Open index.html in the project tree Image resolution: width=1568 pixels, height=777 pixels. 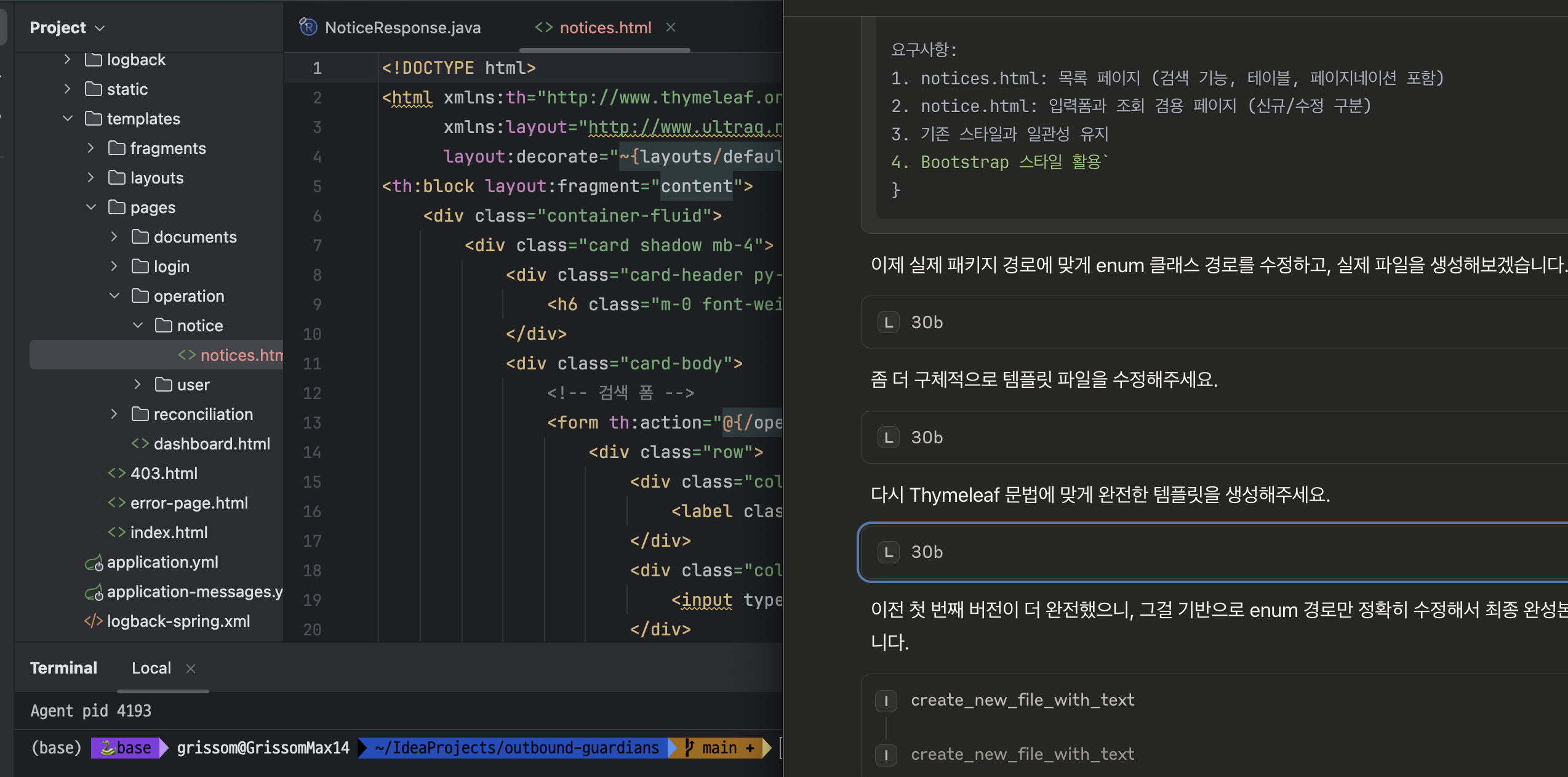[169, 533]
